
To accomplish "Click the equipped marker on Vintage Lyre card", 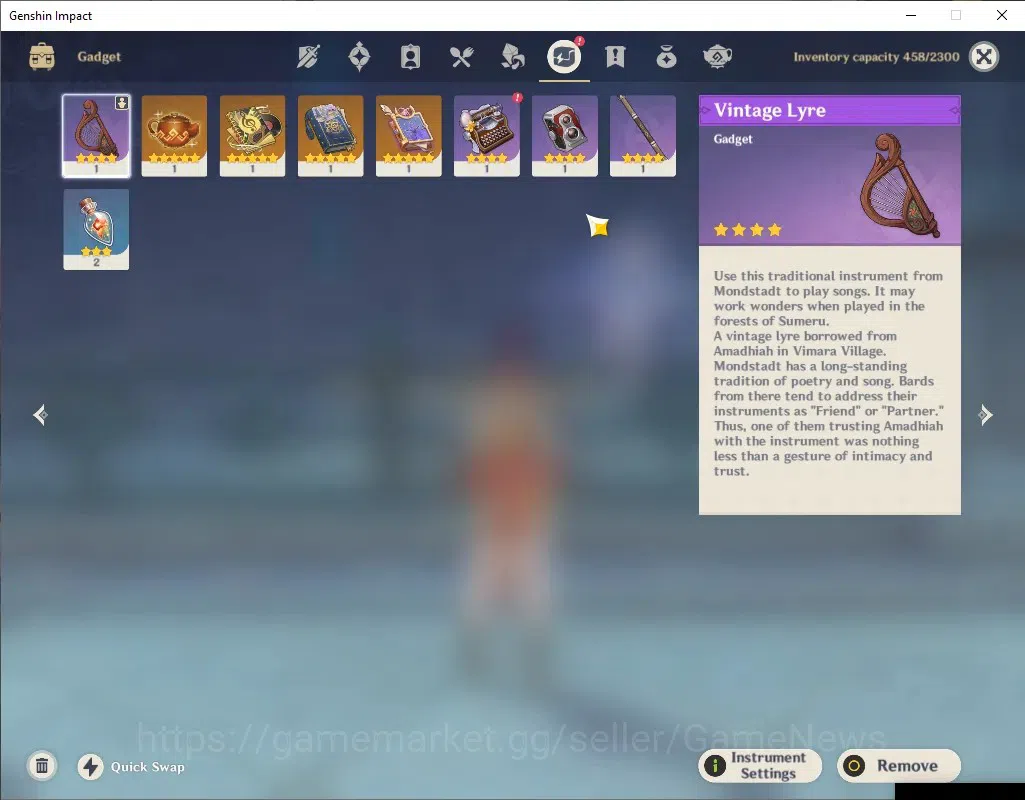I will [x=122, y=103].
